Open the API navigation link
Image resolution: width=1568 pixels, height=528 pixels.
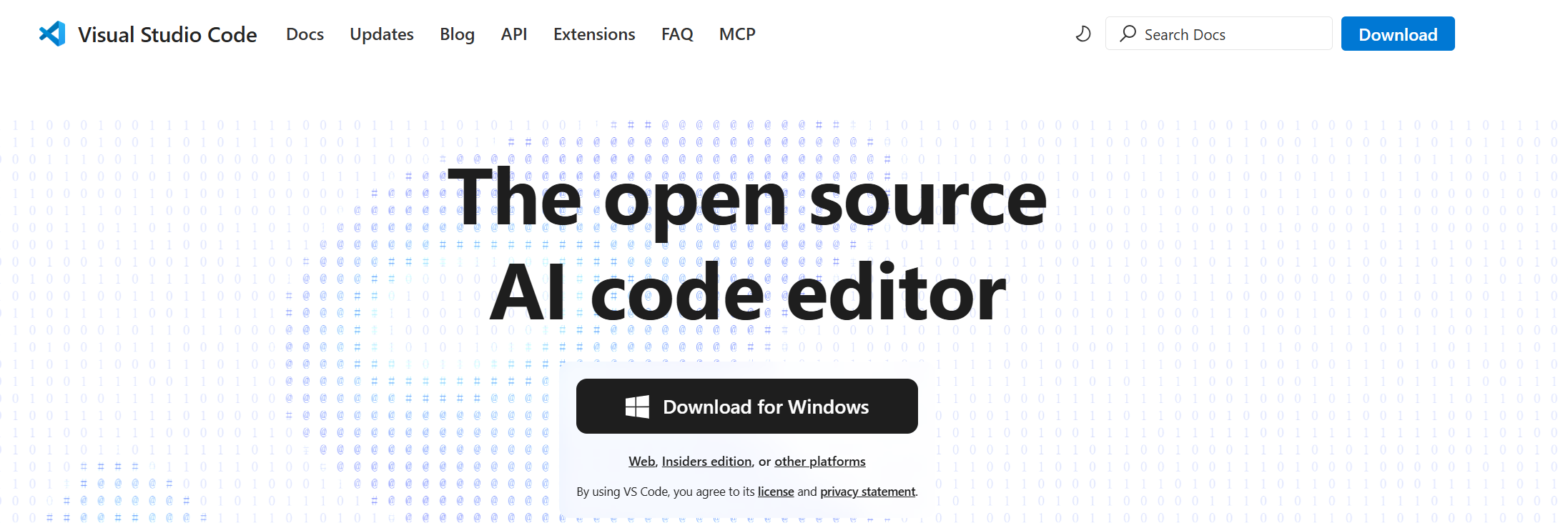pos(514,34)
